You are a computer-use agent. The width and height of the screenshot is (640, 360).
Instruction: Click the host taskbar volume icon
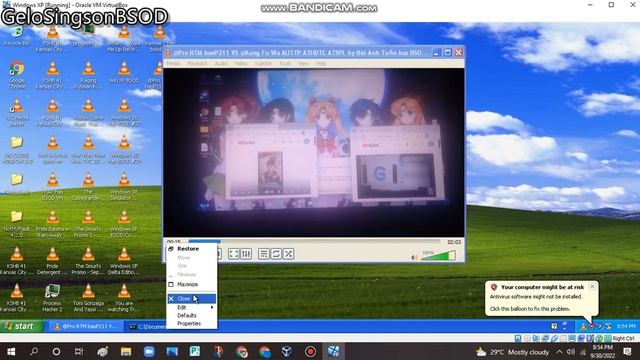pyautogui.click(x=571, y=351)
